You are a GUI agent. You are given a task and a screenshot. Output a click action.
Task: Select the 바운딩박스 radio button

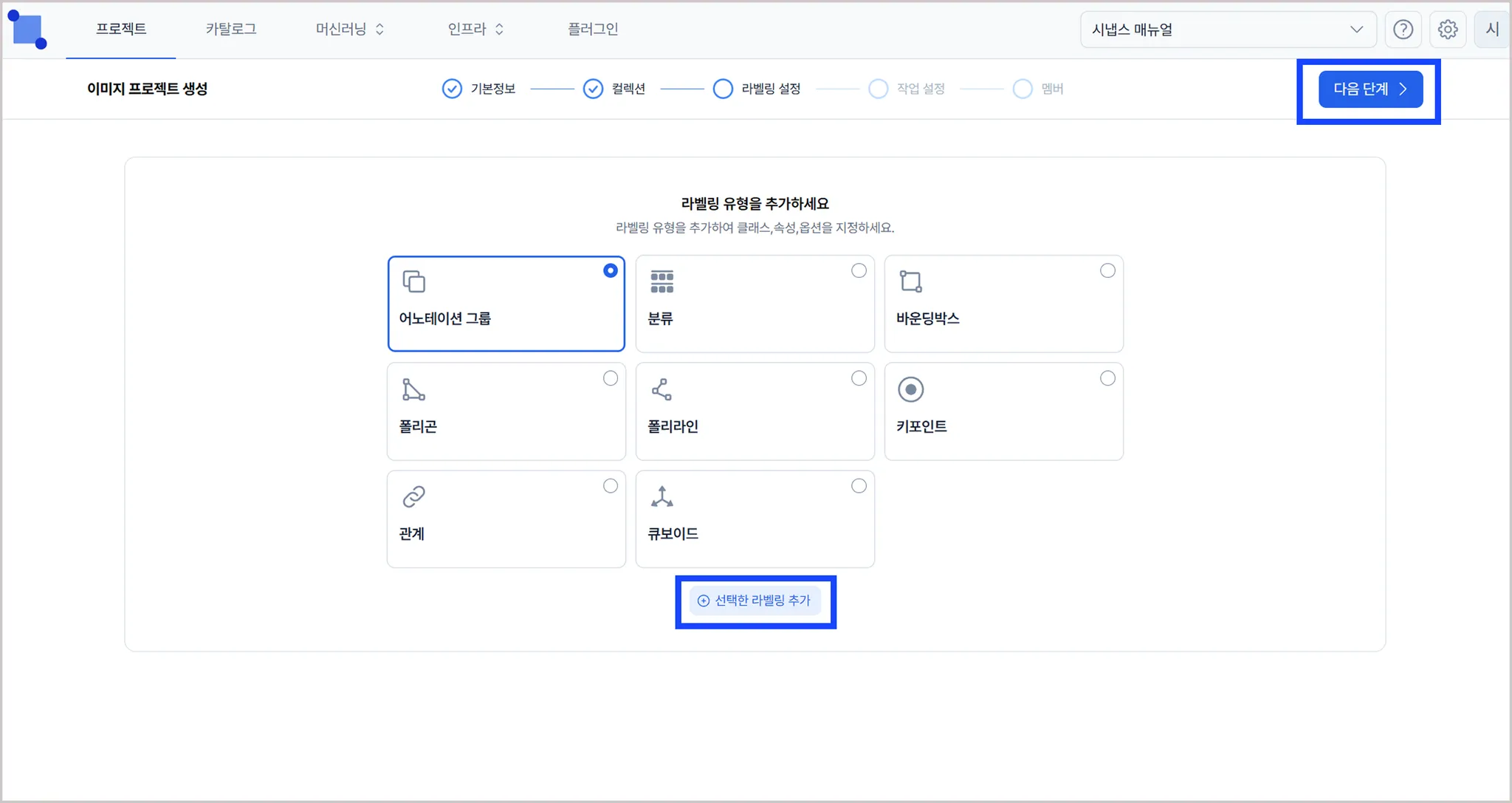1107,270
